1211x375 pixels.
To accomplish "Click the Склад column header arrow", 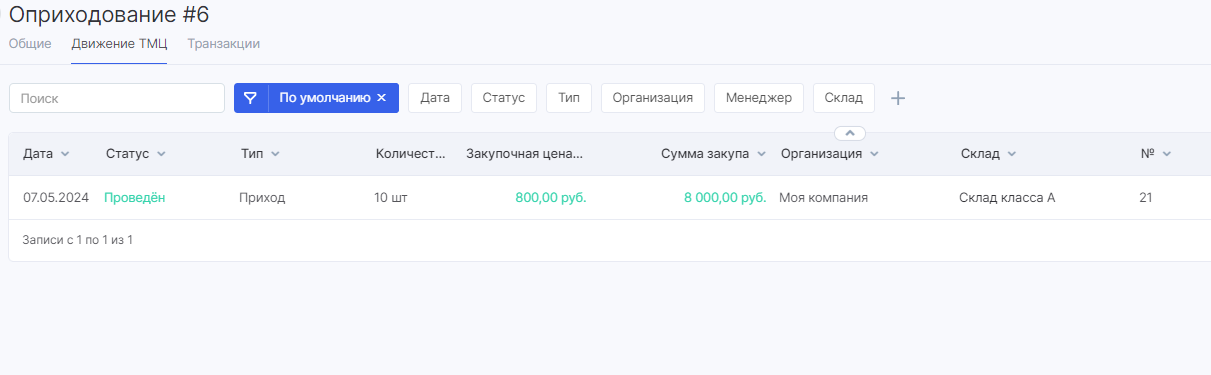I will (x=1012, y=154).
